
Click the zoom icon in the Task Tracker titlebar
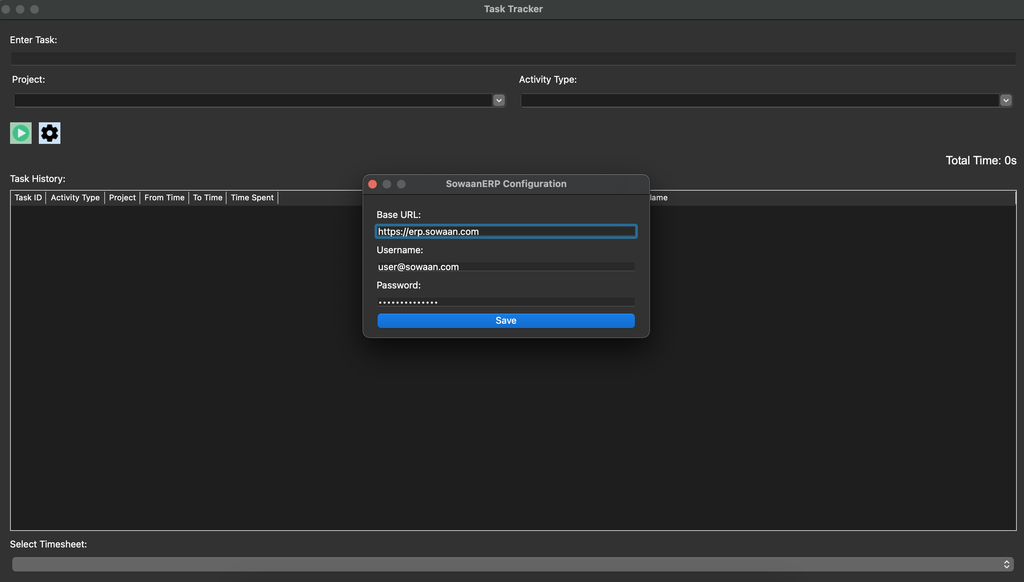[32, 8]
